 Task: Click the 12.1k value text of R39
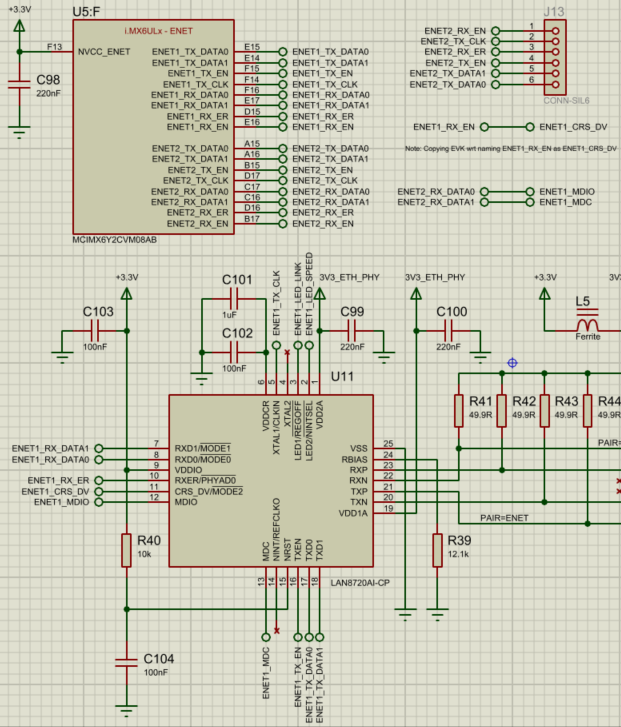point(458,554)
